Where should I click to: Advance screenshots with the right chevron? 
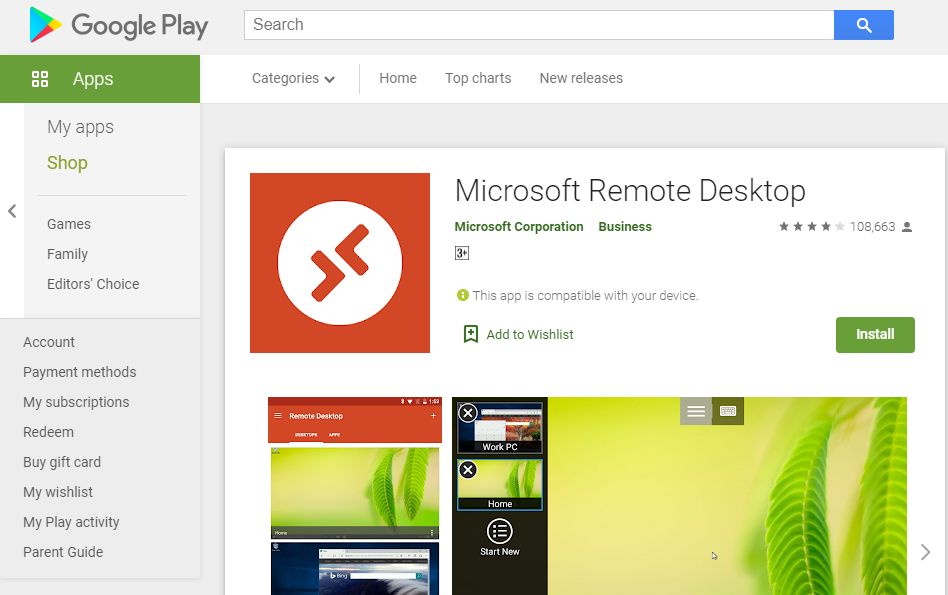[x=925, y=552]
